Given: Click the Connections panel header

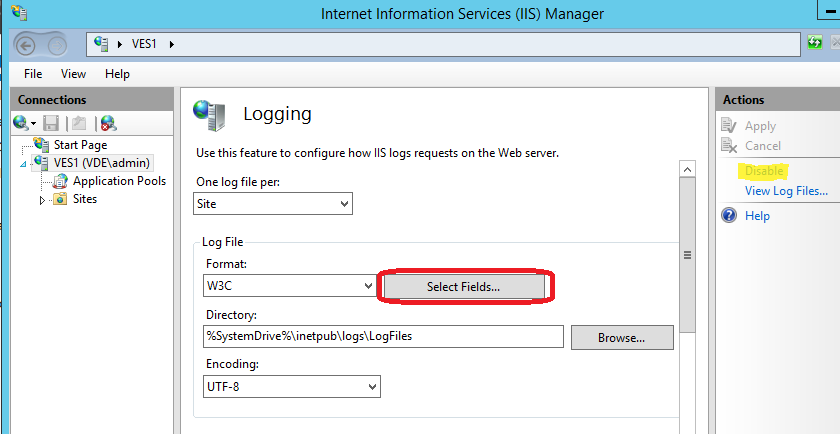Looking at the screenshot, I should (x=92, y=100).
